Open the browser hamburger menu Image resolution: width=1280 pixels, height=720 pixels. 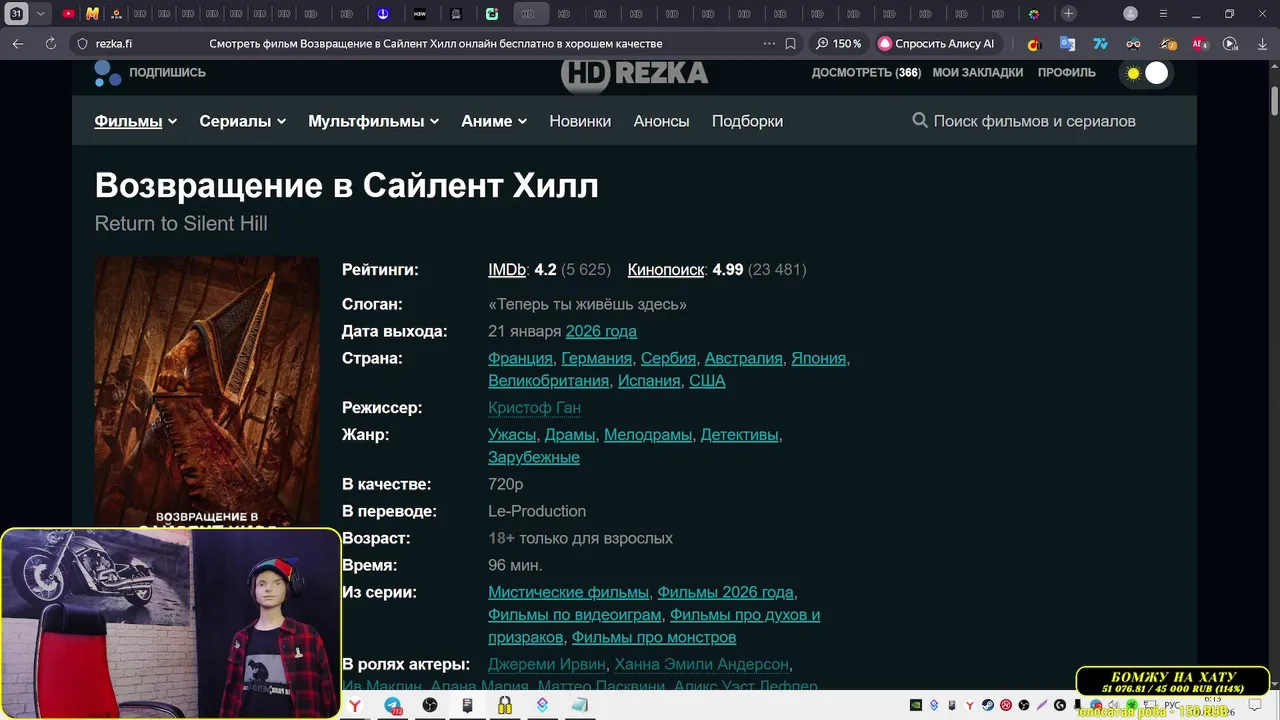point(1163,13)
